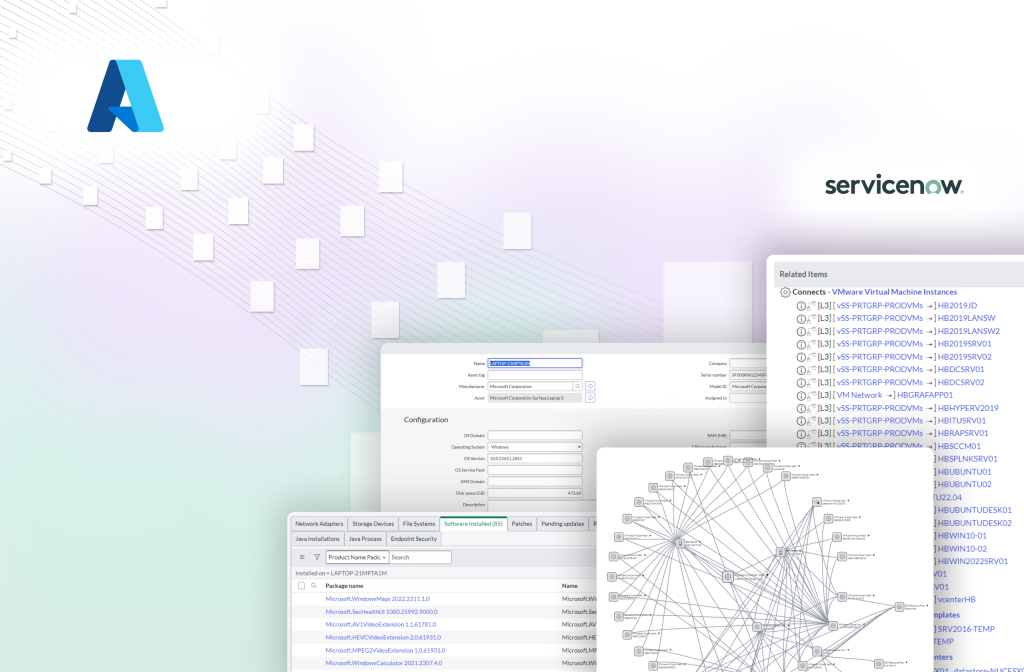This screenshot has height=672, width=1024.
Task: Click the list layout icon left of the filter
Action: 301,557
